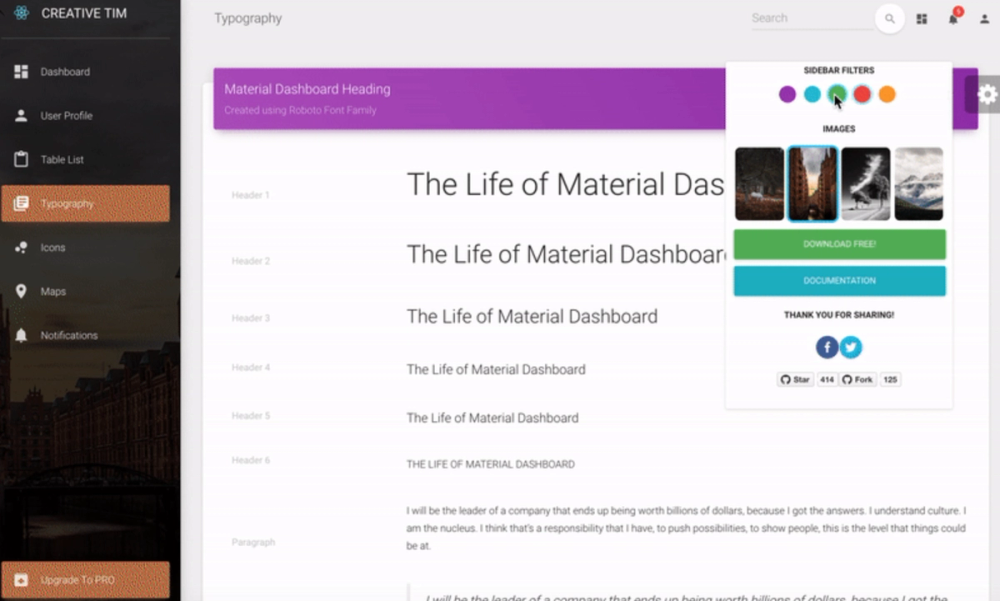Open the Notifications sidebar item
Screen dimensions: 1000x601
coord(85,336)
